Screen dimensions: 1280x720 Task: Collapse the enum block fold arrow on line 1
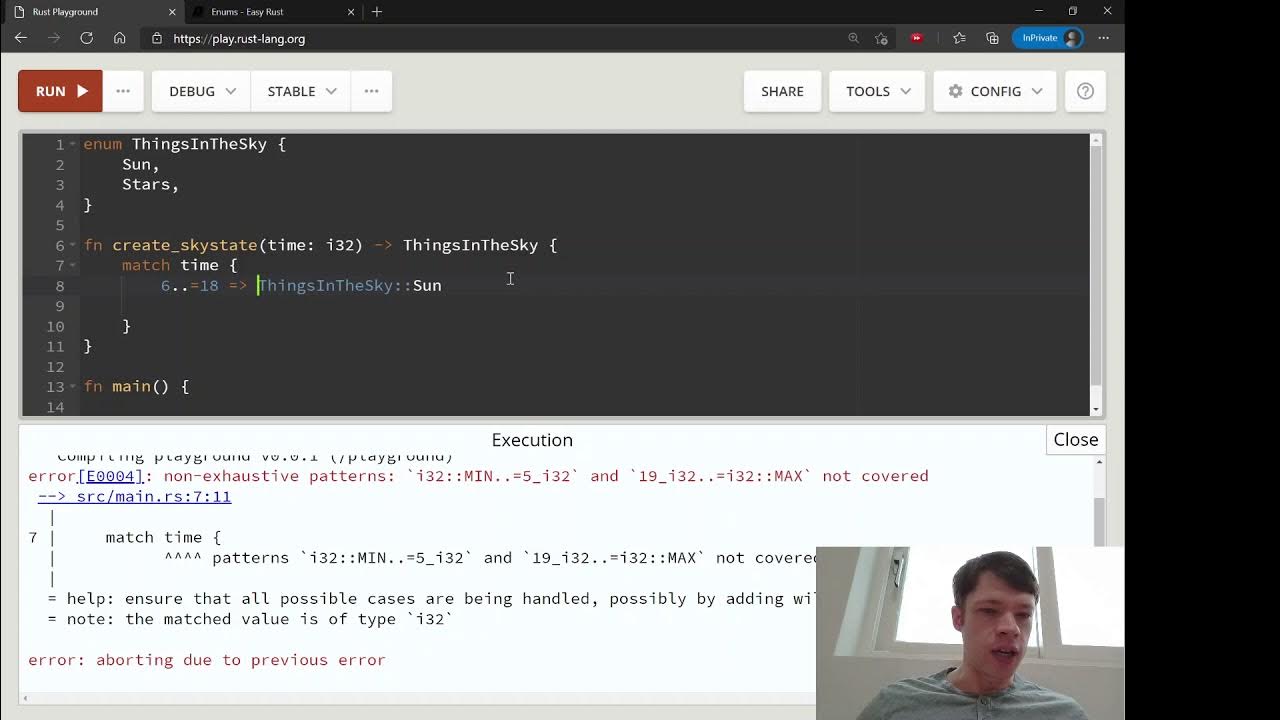[x=73, y=145]
